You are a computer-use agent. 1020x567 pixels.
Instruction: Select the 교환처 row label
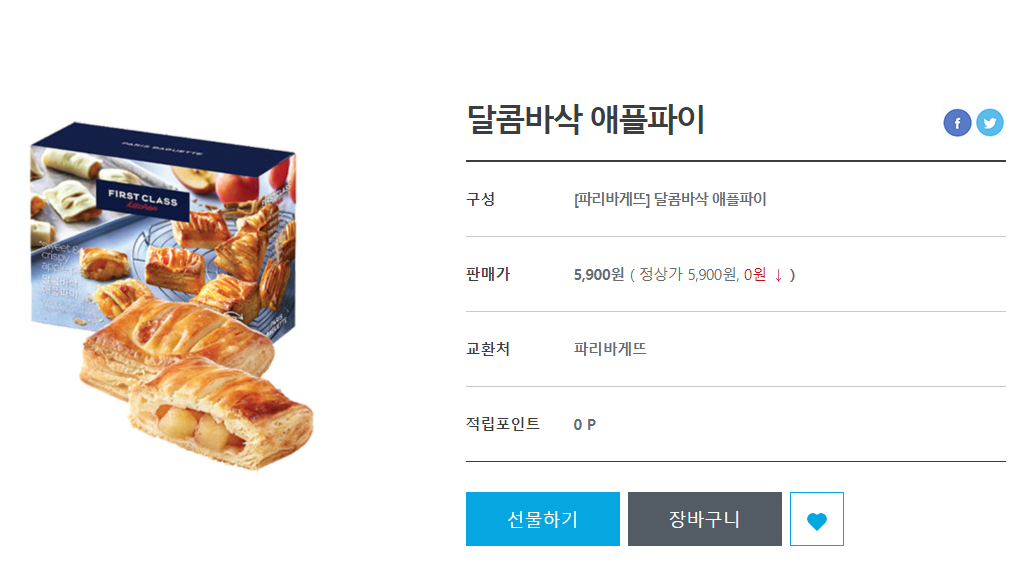click(488, 349)
